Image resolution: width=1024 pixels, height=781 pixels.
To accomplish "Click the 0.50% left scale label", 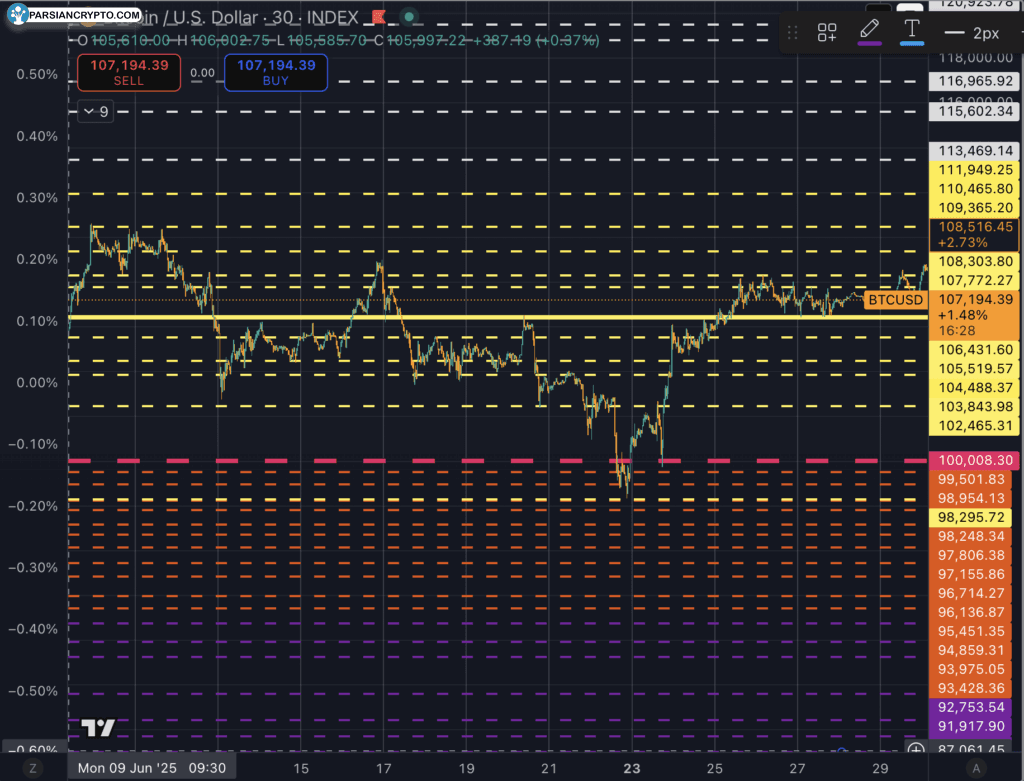I will point(37,74).
